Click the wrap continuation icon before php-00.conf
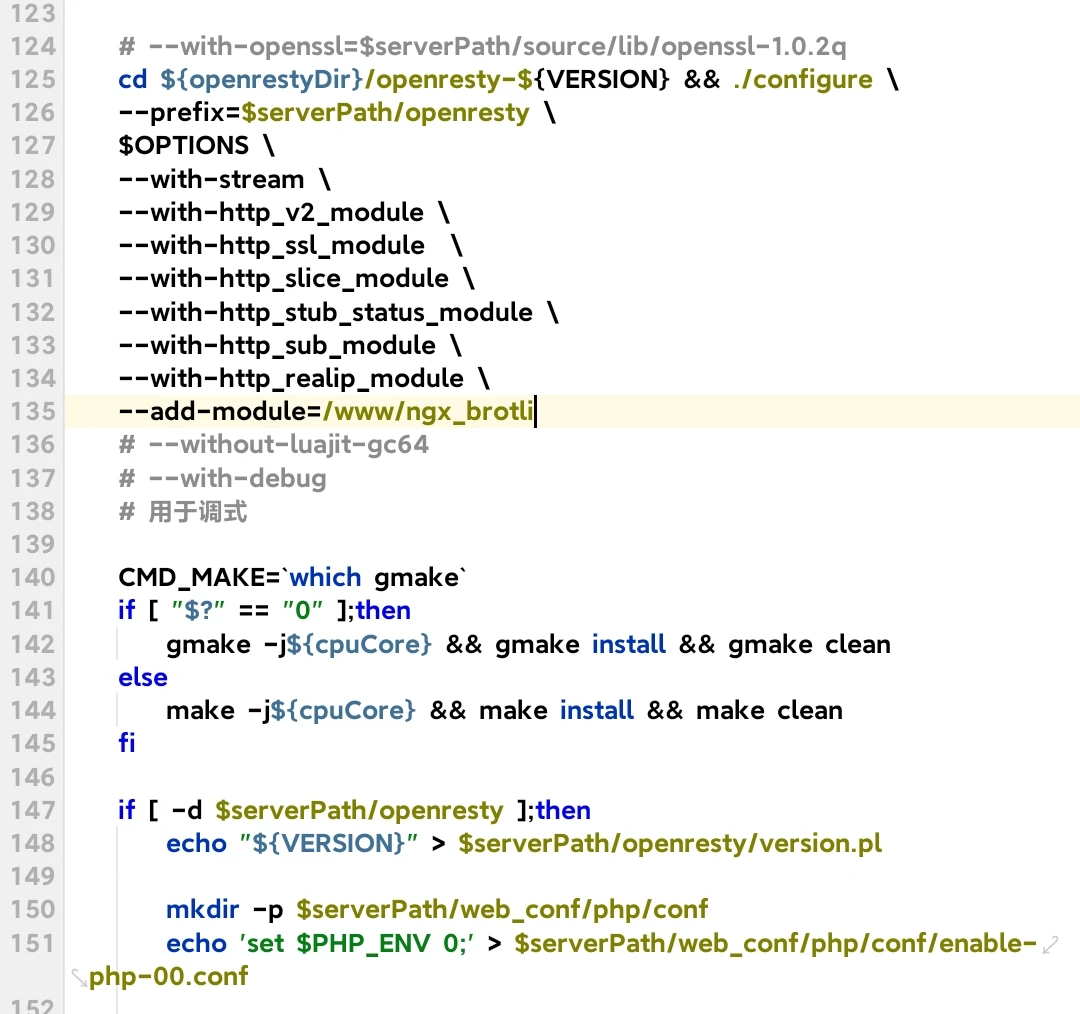The width and height of the screenshot is (1080, 1014). [79, 977]
